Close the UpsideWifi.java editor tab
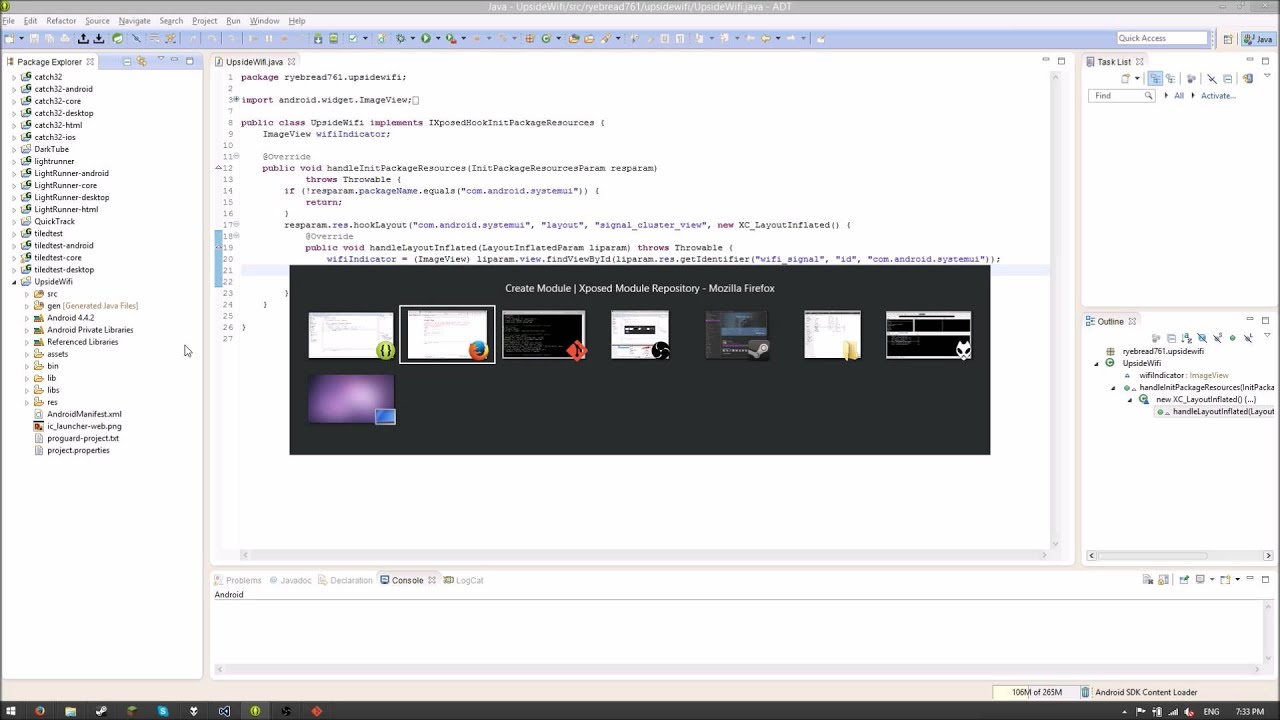Viewport: 1280px width, 720px height. [292, 62]
